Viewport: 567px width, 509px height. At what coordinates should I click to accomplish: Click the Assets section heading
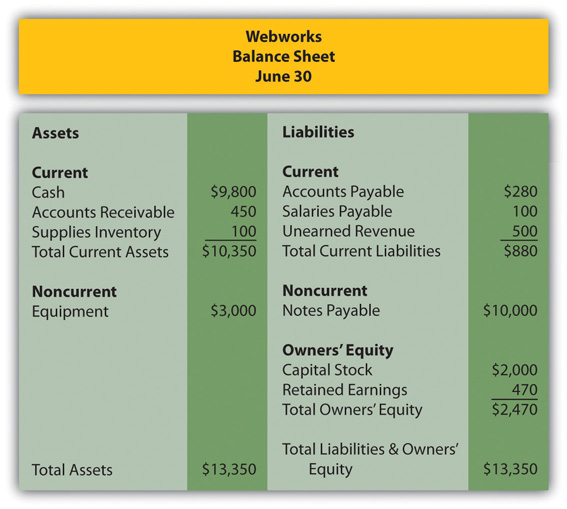55,133
